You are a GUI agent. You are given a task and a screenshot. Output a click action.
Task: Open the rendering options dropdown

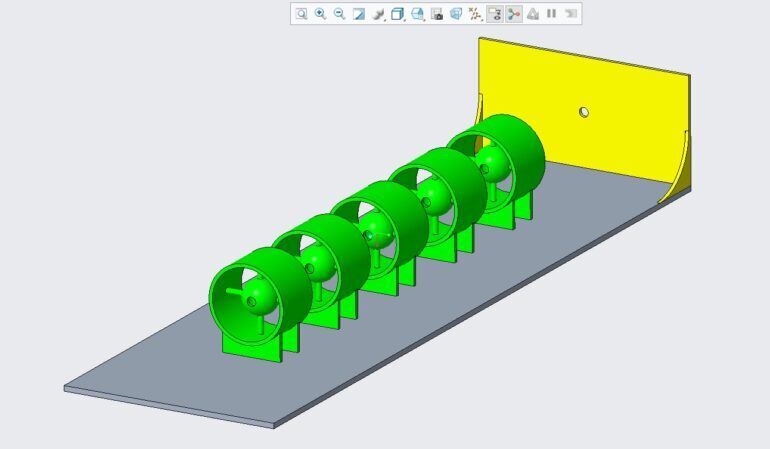[x=378, y=14]
